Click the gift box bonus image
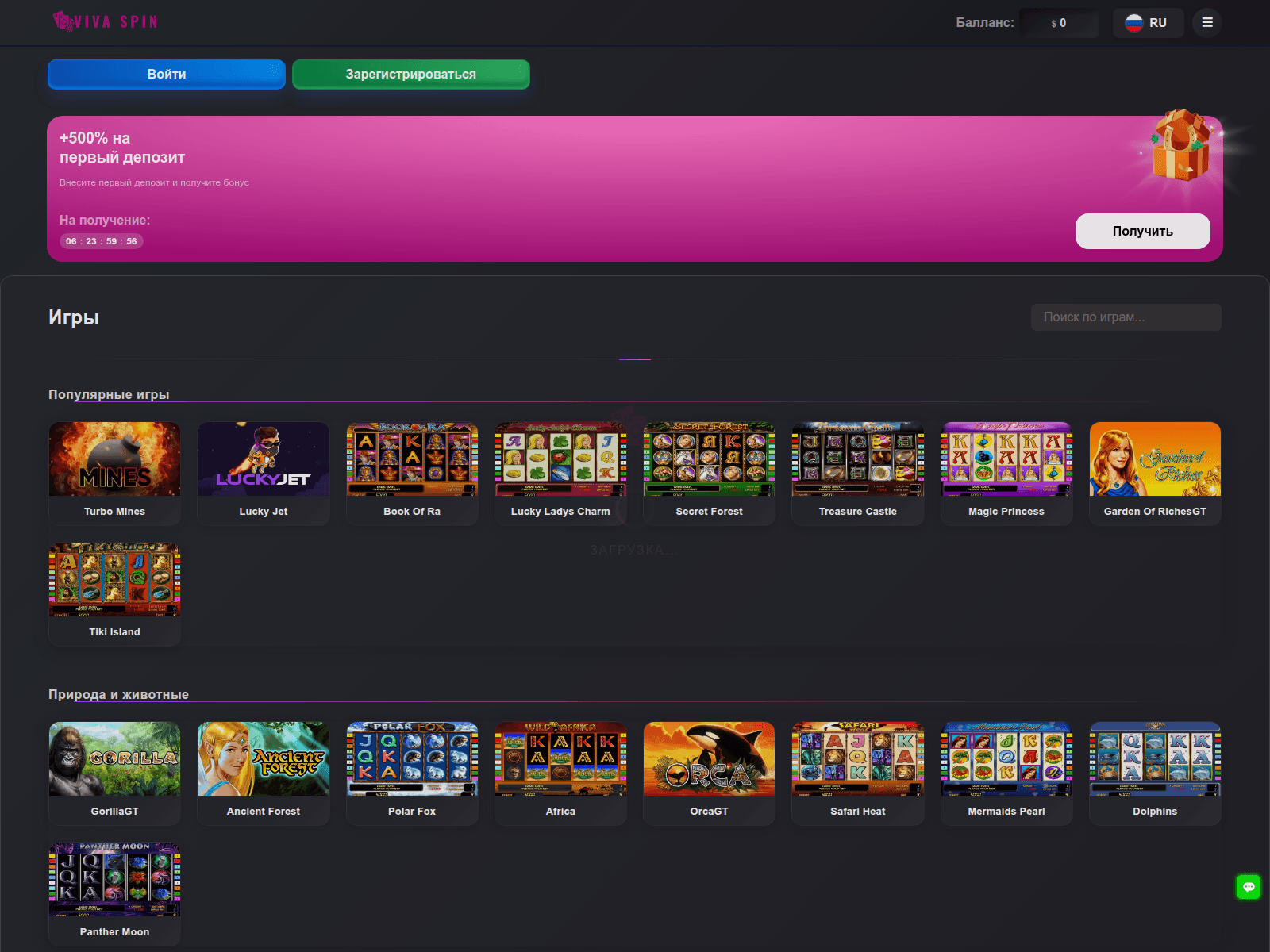Image resolution: width=1270 pixels, height=952 pixels. pos(1182,145)
